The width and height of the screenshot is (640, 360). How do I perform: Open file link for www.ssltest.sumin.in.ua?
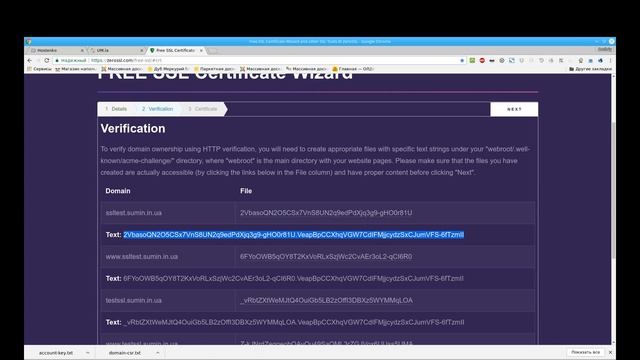[x=326, y=256]
